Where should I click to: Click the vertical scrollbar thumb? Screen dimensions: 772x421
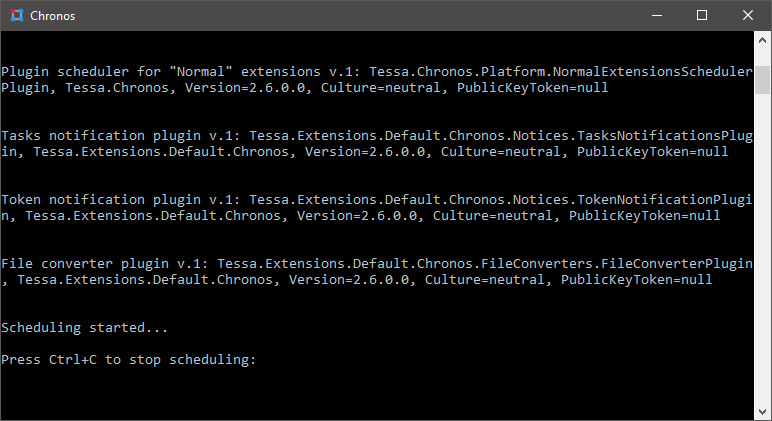763,80
